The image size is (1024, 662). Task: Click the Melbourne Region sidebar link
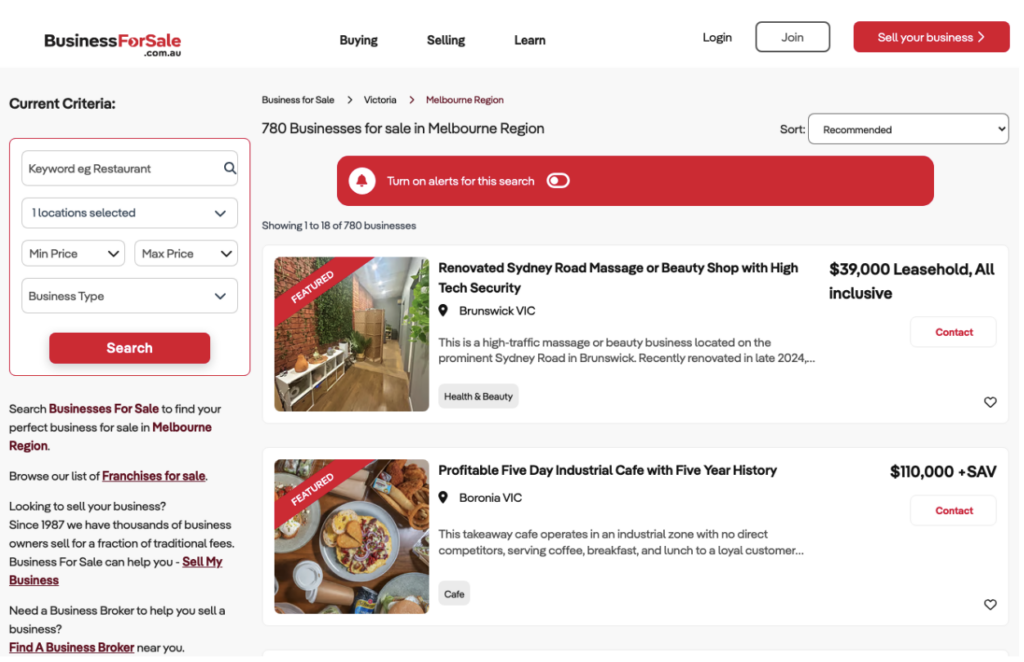110,436
